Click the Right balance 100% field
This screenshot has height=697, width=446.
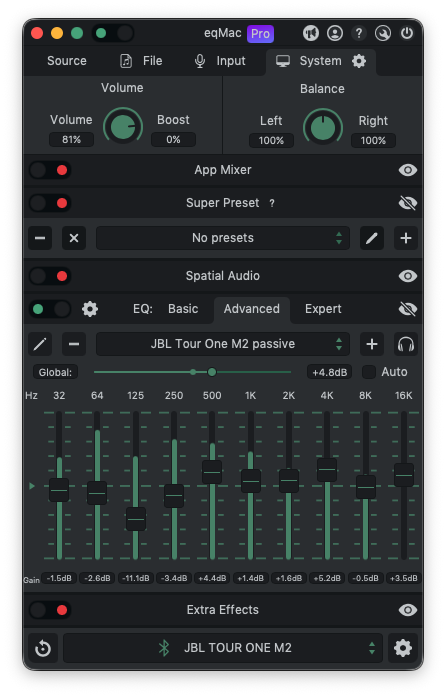pos(373,140)
